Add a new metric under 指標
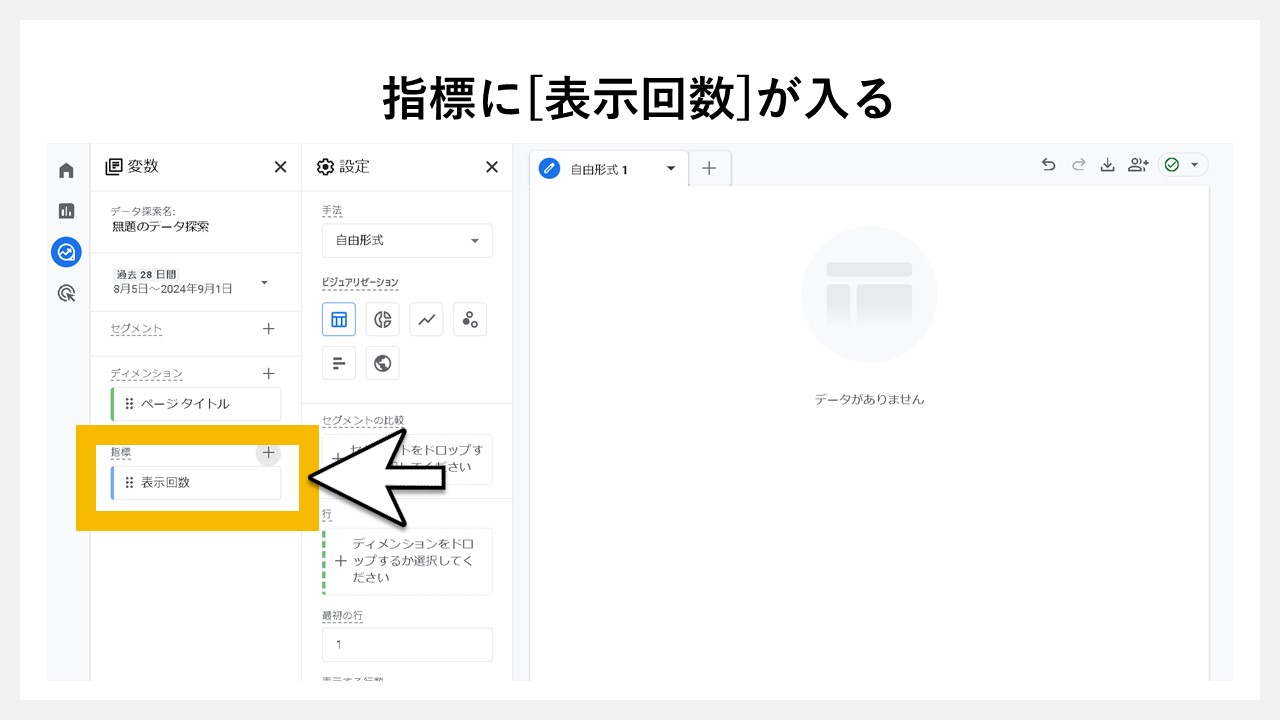The height and width of the screenshot is (720, 1280). click(x=268, y=452)
